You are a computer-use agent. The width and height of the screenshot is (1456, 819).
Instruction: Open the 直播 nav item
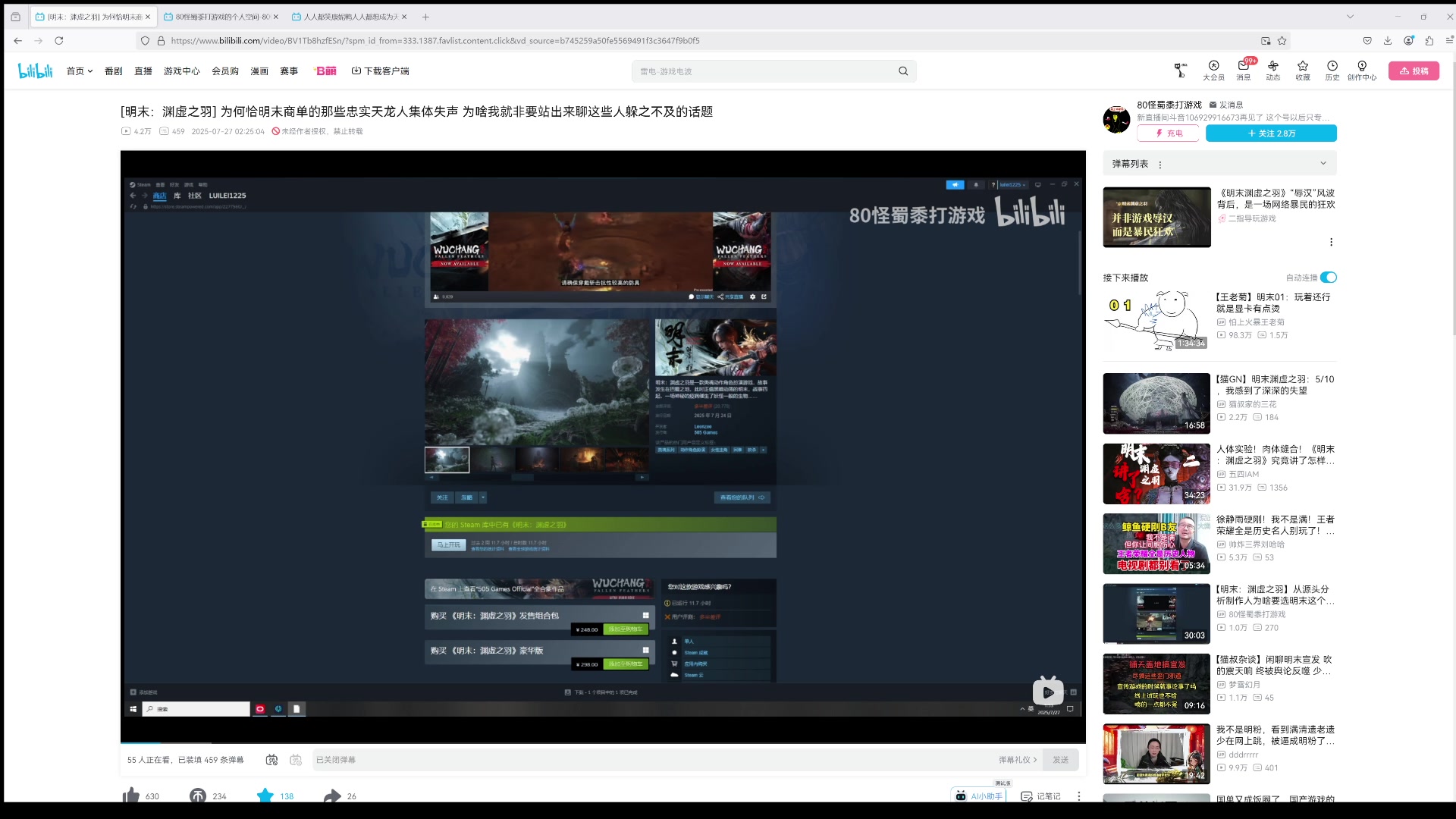tap(143, 71)
